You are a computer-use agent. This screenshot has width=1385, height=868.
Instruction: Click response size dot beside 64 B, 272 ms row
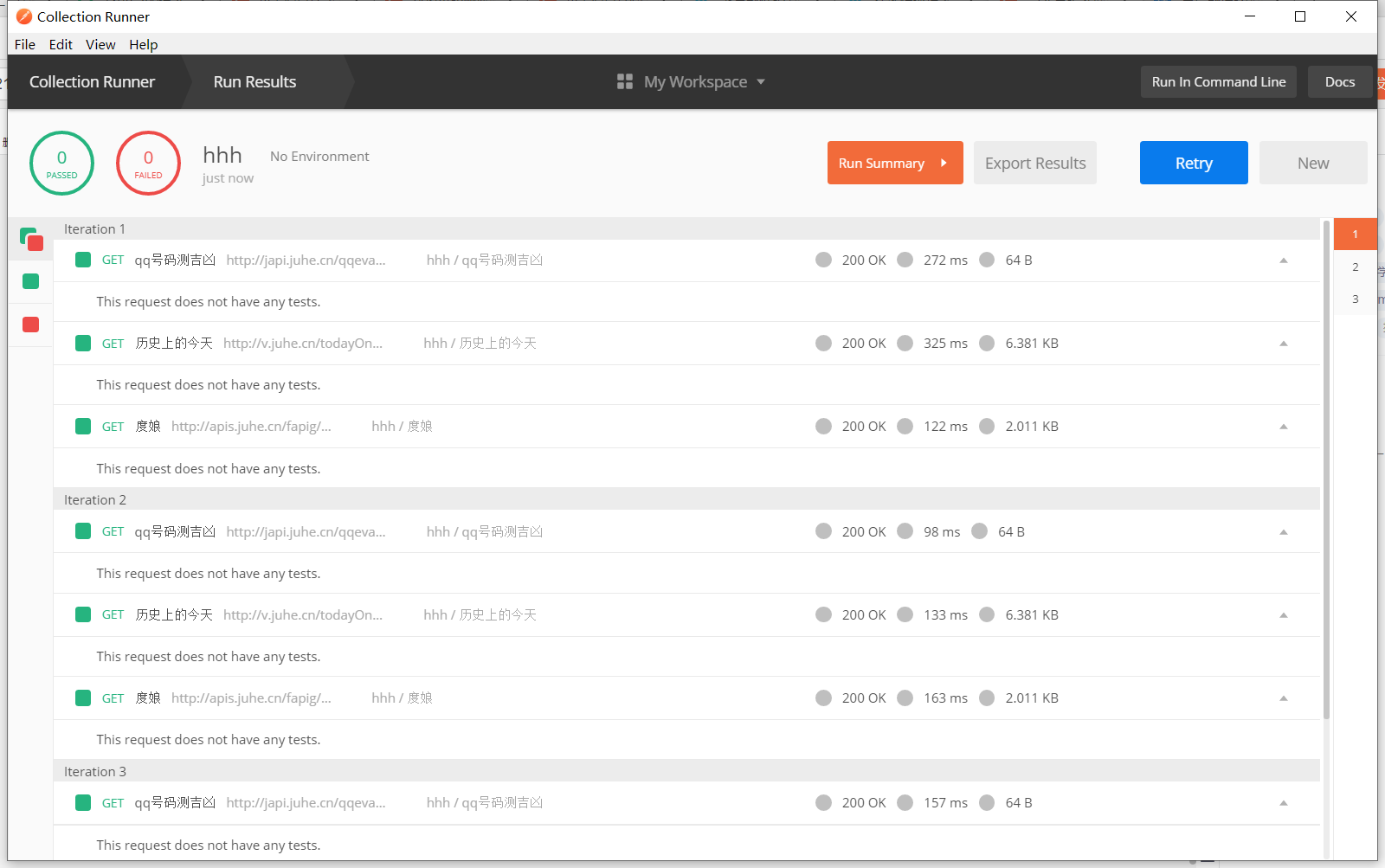[x=987, y=260]
